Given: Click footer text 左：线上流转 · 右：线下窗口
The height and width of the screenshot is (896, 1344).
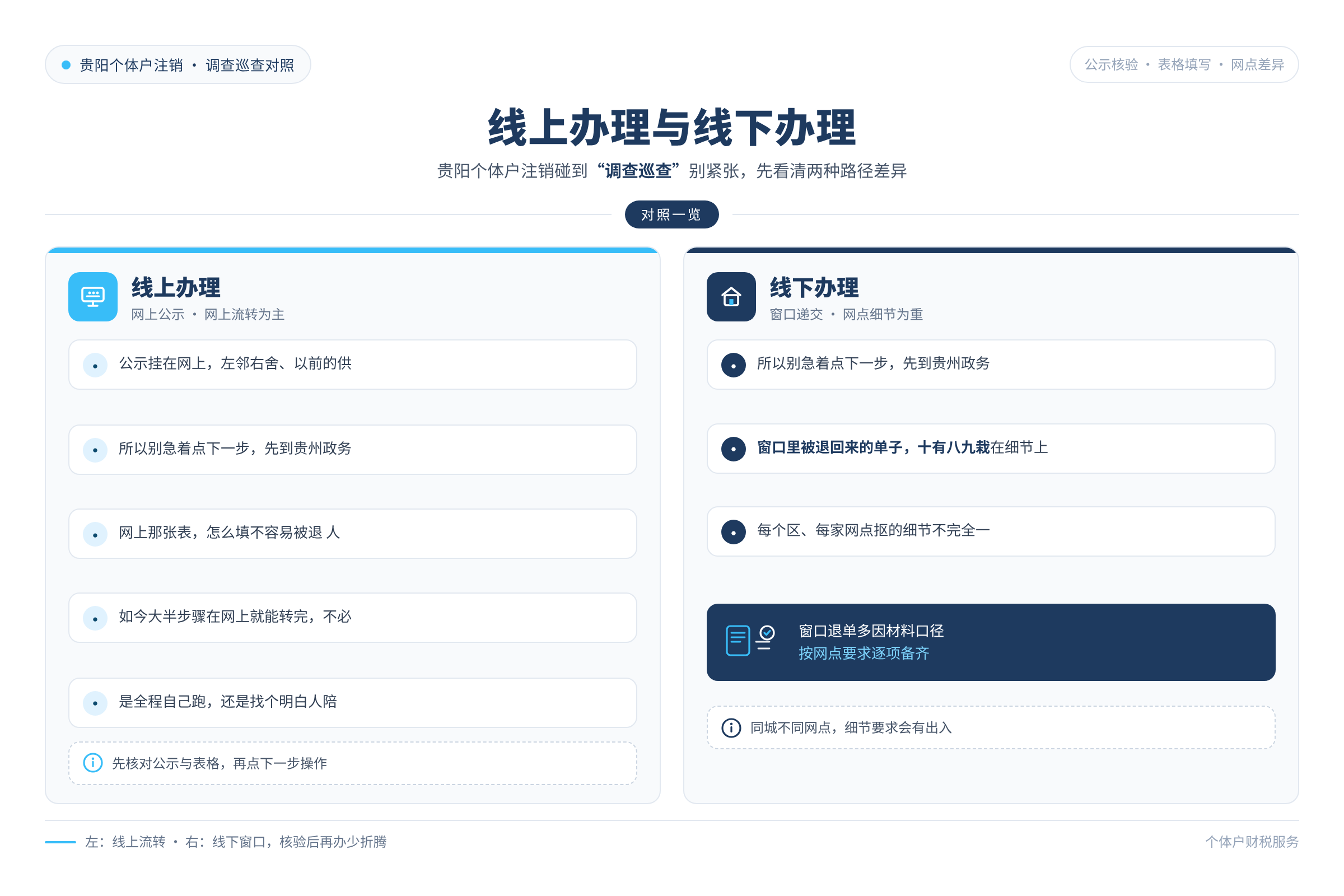Looking at the screenshot, I should click(235, 842).
